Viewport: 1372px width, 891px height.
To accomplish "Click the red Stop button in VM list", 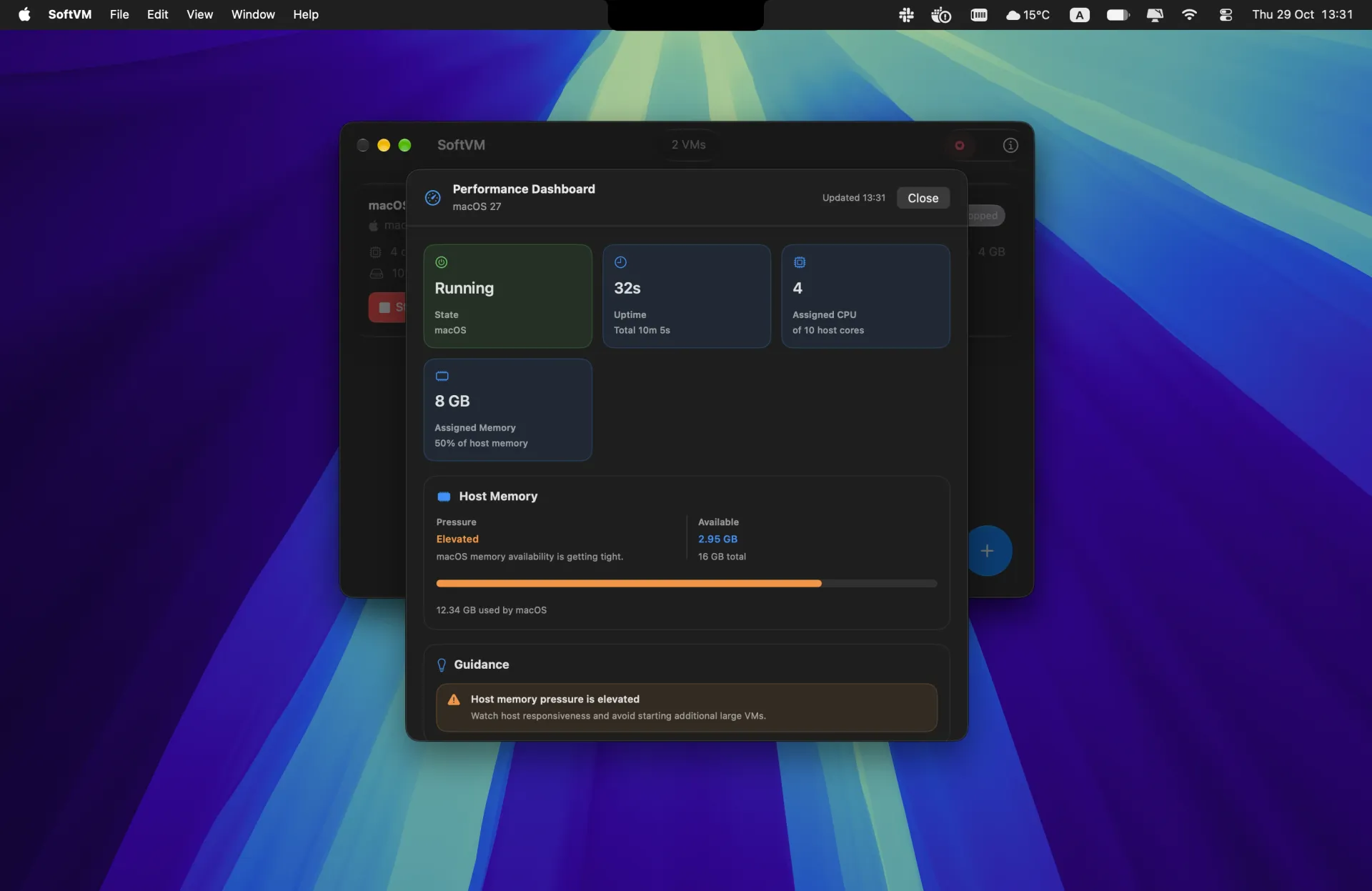I will pos(388,307).
